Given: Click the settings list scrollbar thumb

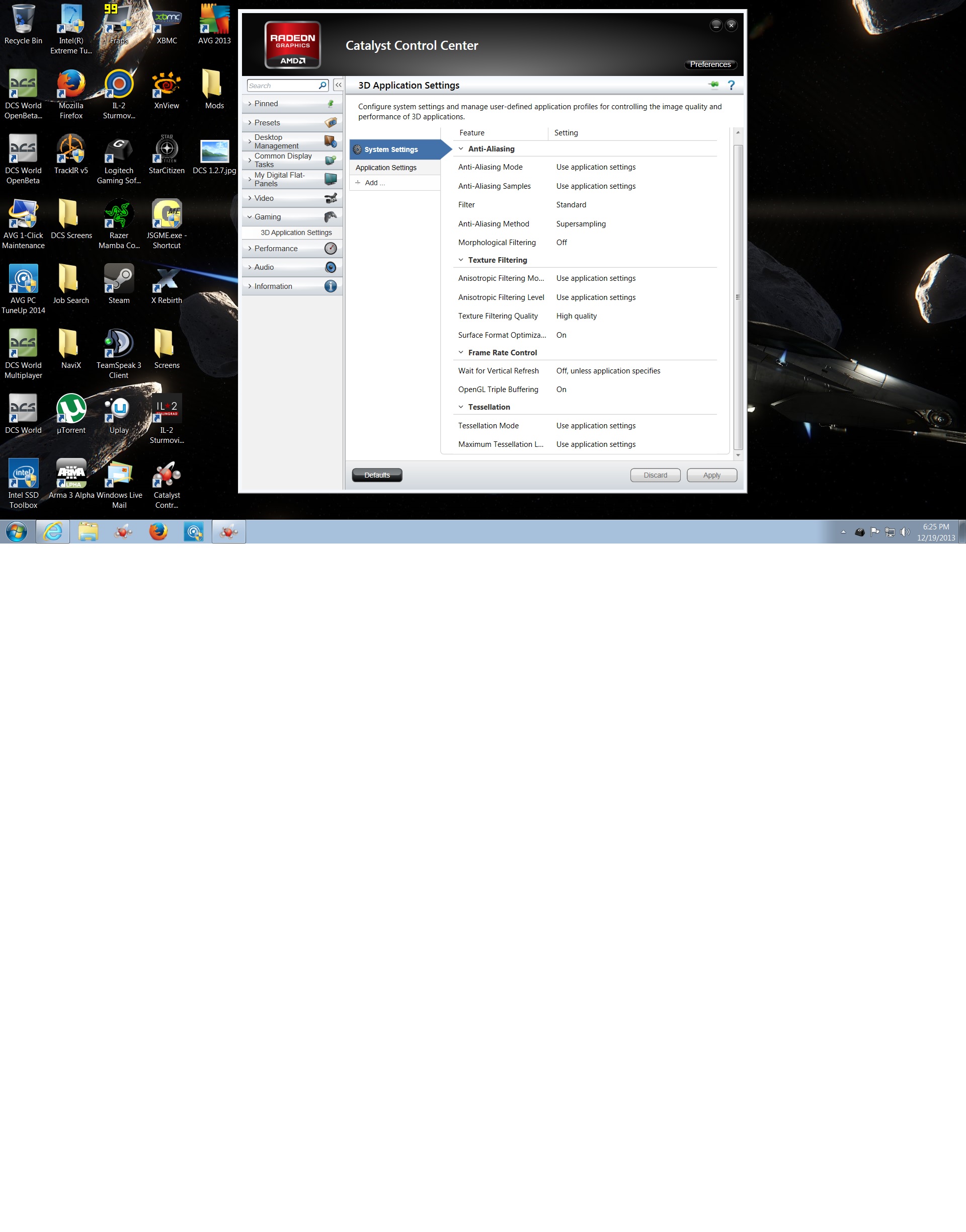Looking at the screenshot, I should pyautogui.click(x=738, y=297).
